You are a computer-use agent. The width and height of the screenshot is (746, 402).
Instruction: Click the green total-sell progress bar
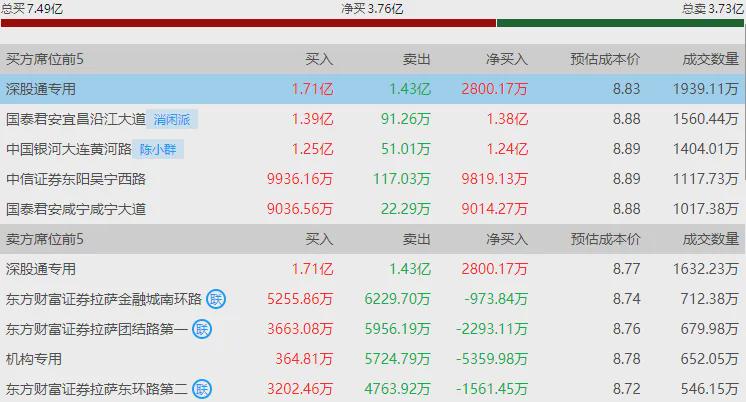(620, 23)
